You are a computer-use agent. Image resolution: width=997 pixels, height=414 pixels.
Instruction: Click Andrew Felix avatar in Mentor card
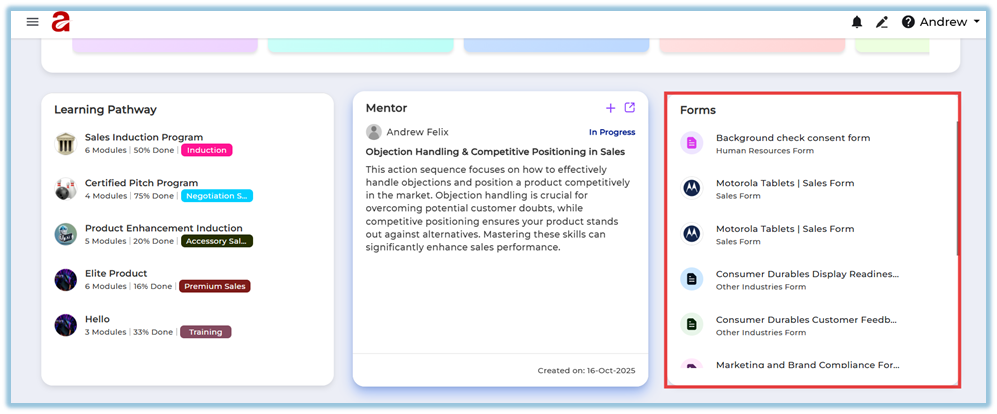click(x=374, y=132)
